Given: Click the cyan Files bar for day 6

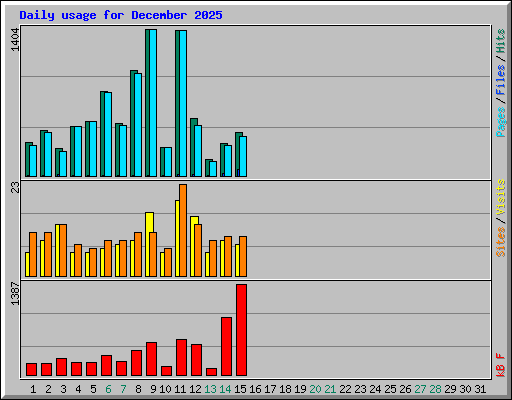Looking at the screenshot, I should click(108, 134).
